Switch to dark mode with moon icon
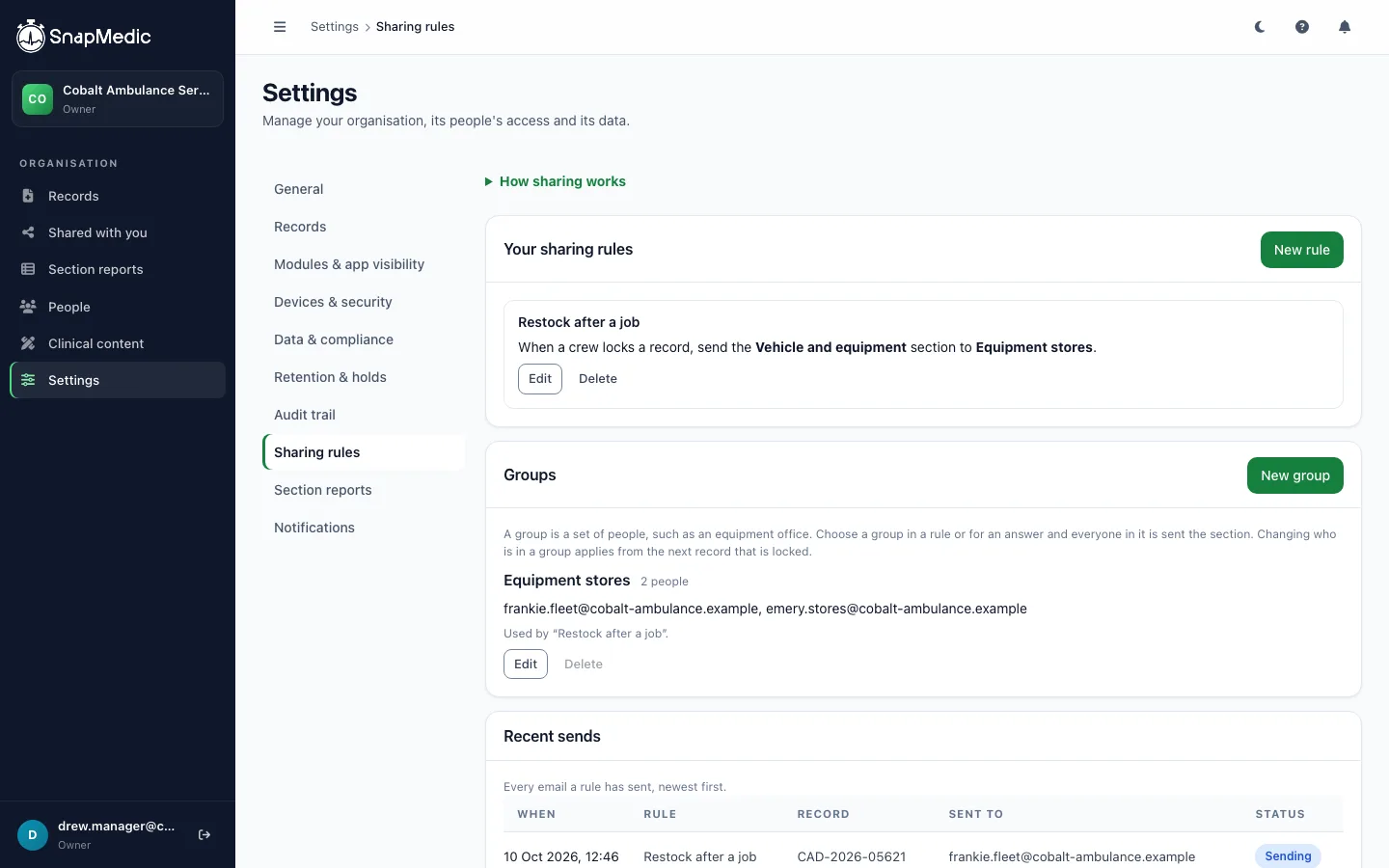The width and height of the screenshot is (1389, 868). pyautogui.click(x=1260, y=27)
